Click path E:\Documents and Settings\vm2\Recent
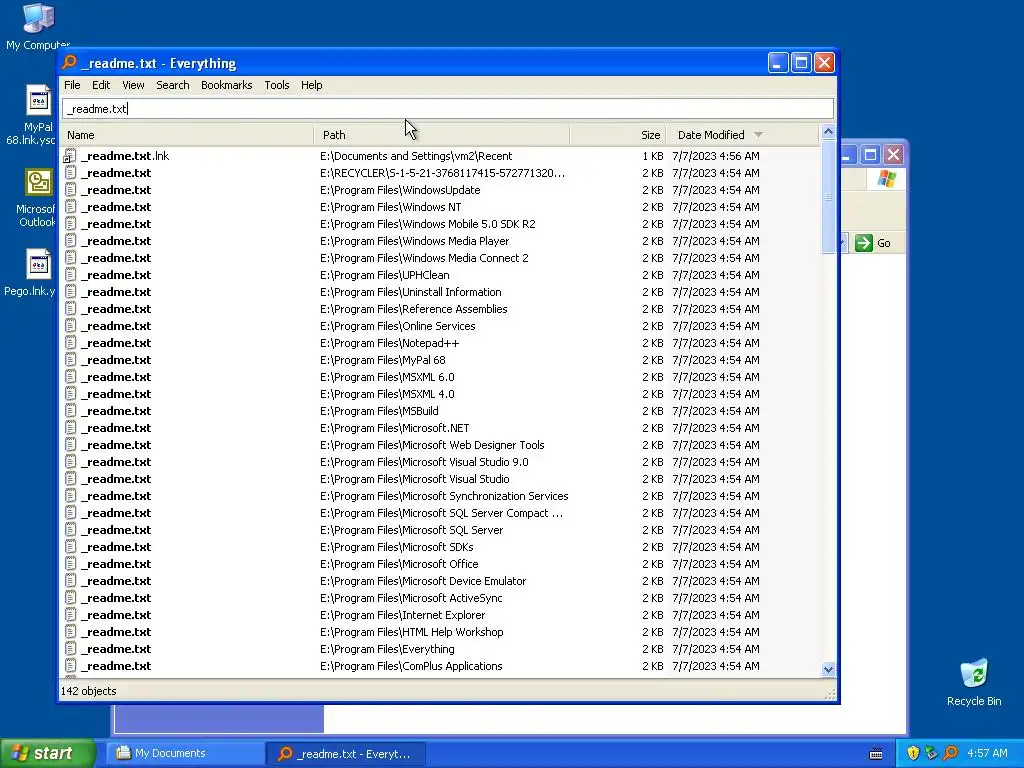This screenshot has width=1024, height=768. coord(416,156)
